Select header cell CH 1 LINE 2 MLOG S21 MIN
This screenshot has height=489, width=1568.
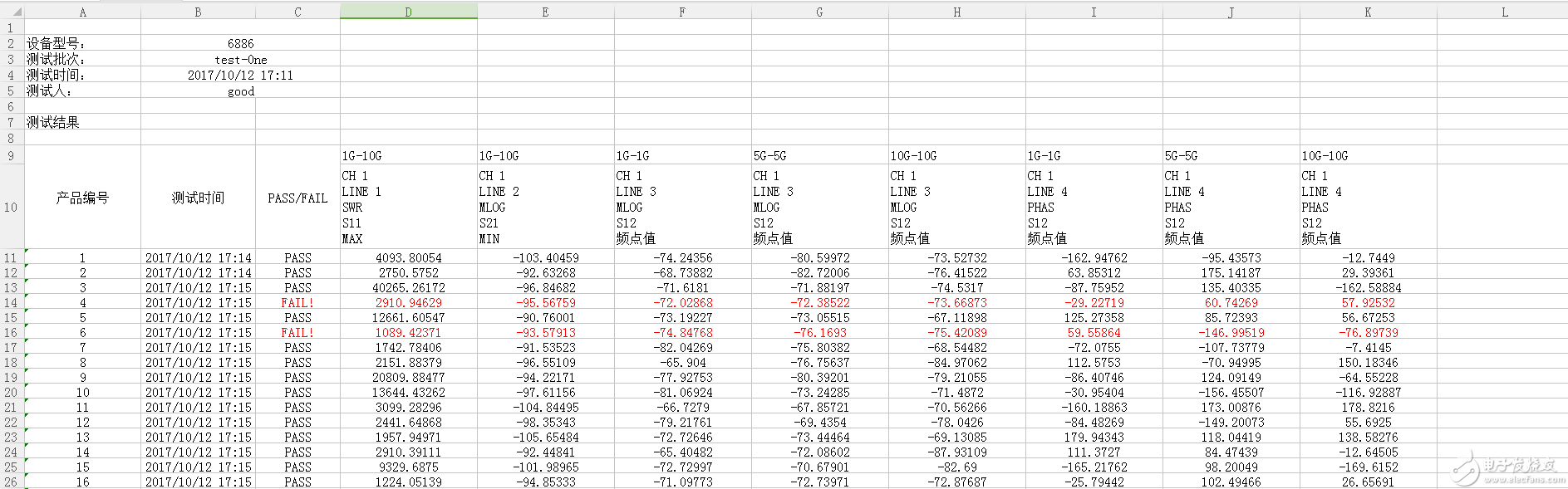tap(545, 207)
